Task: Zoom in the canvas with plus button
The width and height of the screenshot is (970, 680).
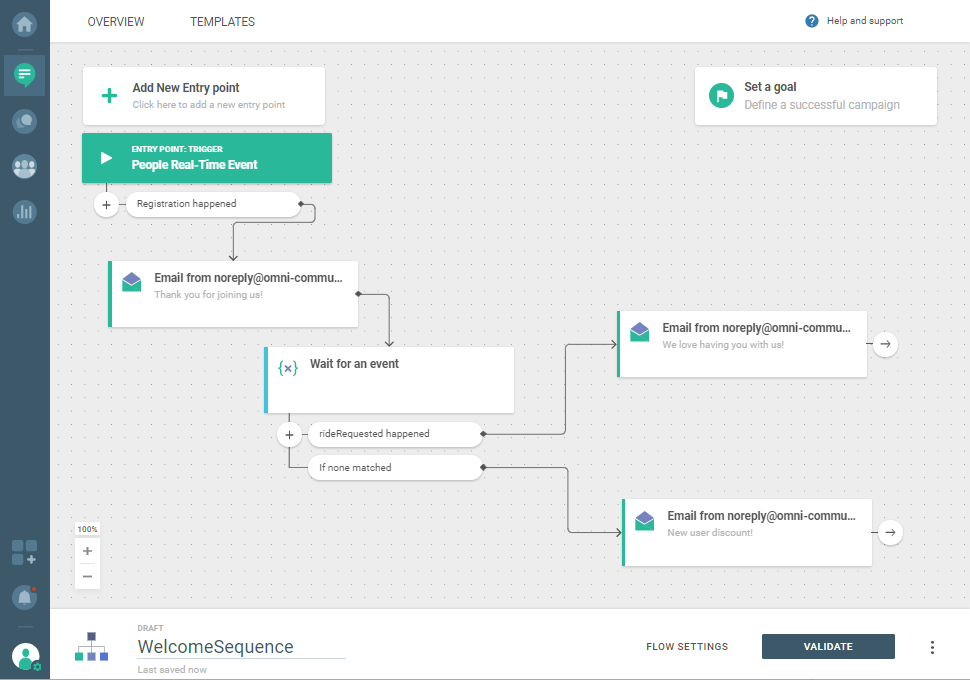Action: pos(87,551)
